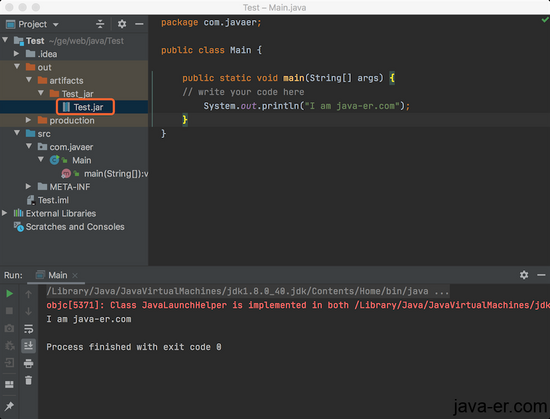Screen dimensions: 550x419
Task: Click the Scratches and Consoles icon
Action: pyautogui.click(x=19, y=227)
